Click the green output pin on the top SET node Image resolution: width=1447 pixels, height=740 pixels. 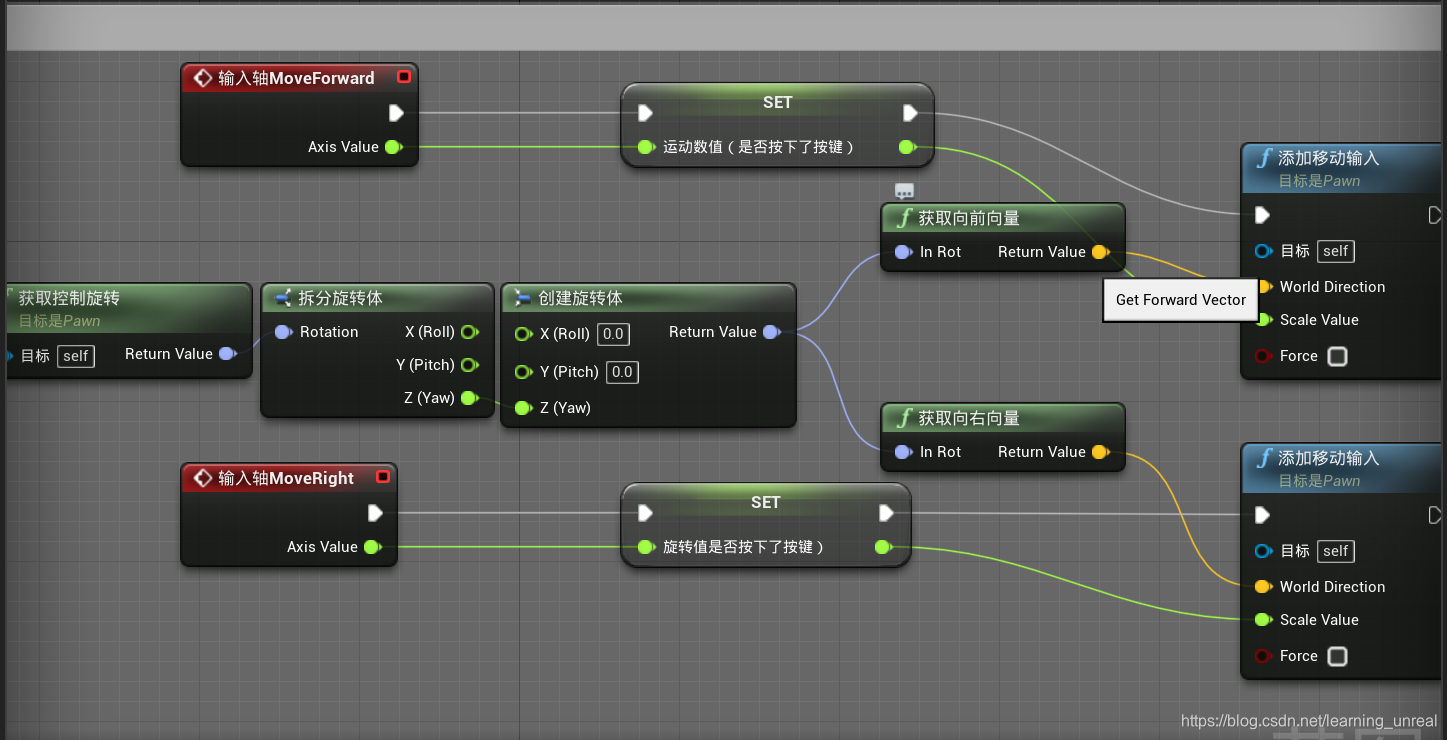pyautogui.click(x=907, y=147)
